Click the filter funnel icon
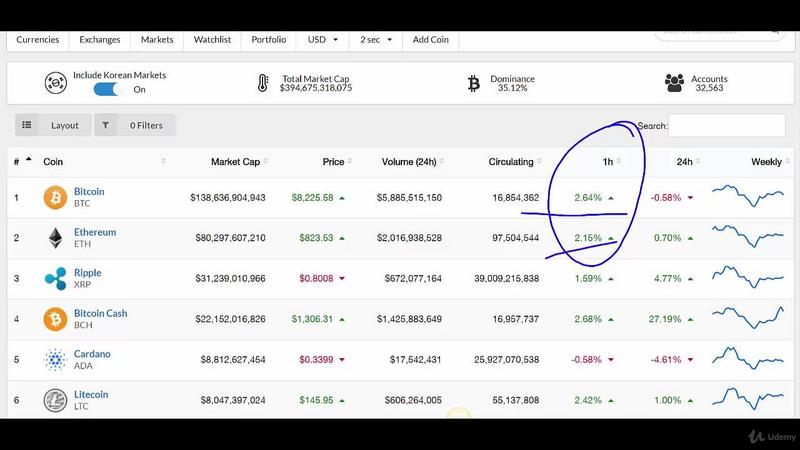 [105, 125]
